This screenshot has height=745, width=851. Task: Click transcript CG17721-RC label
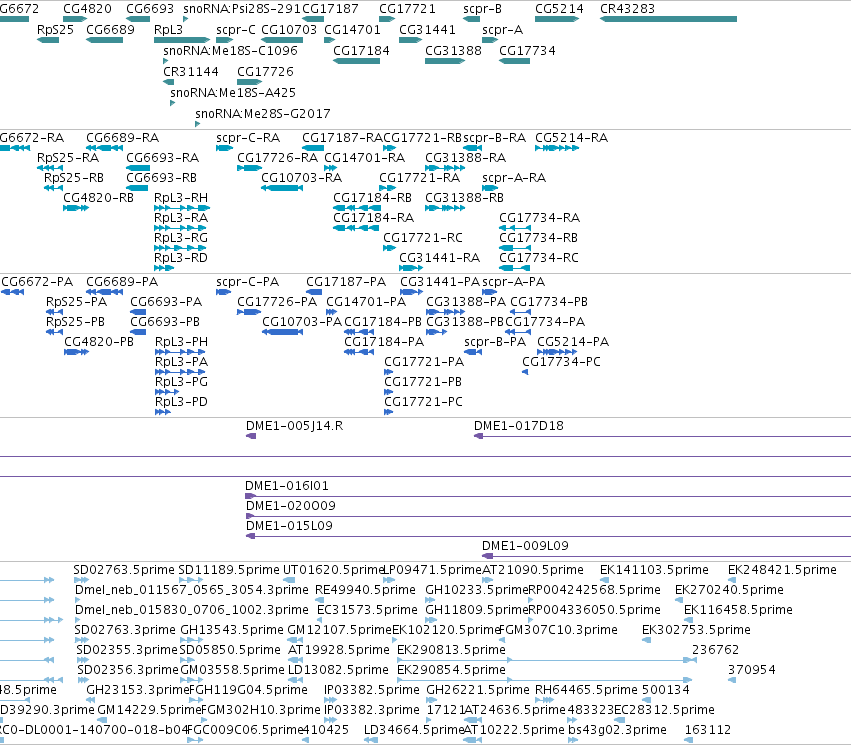[x=423, y=238]
